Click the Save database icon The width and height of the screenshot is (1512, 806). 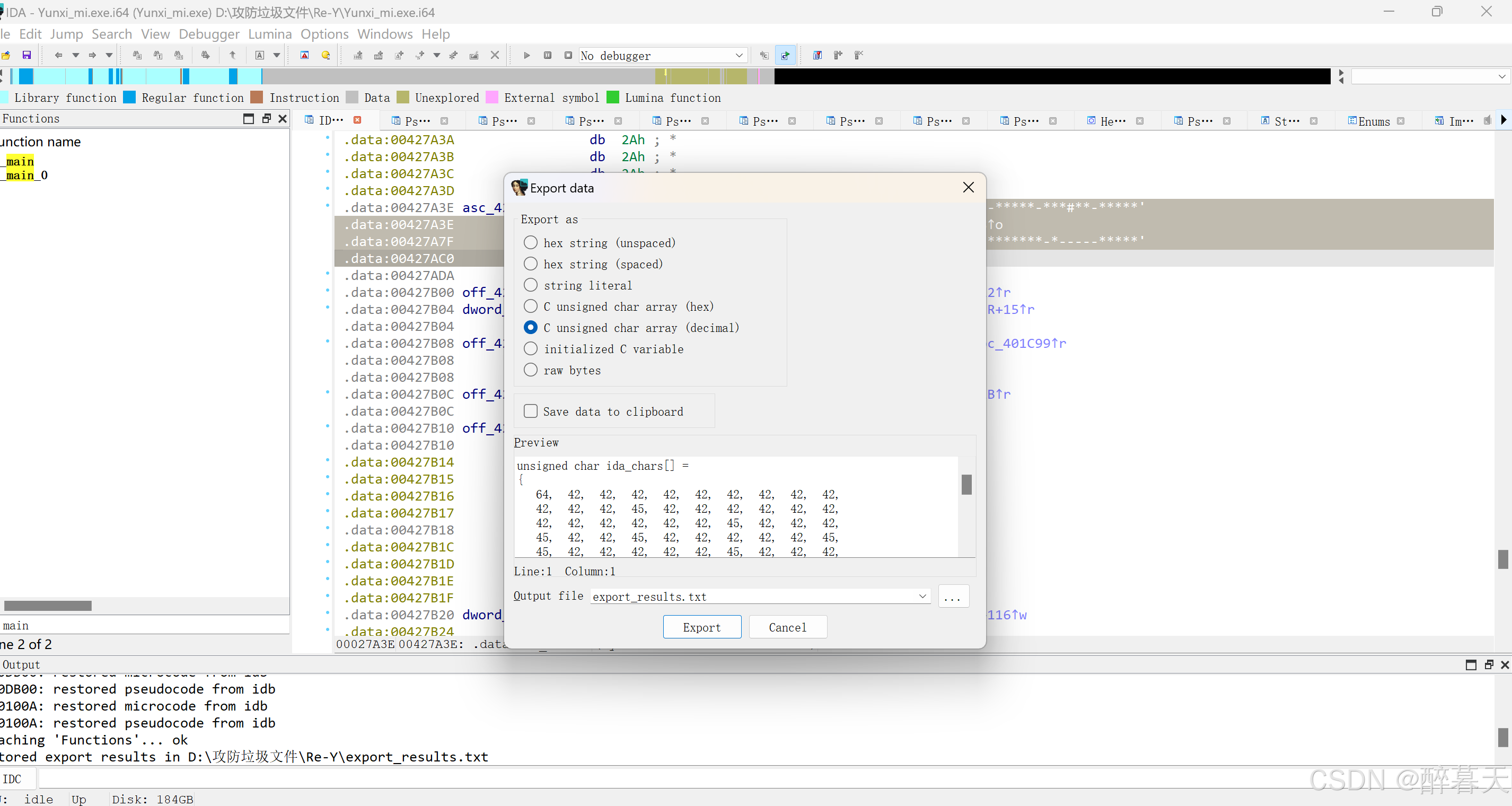pos(27,55)
